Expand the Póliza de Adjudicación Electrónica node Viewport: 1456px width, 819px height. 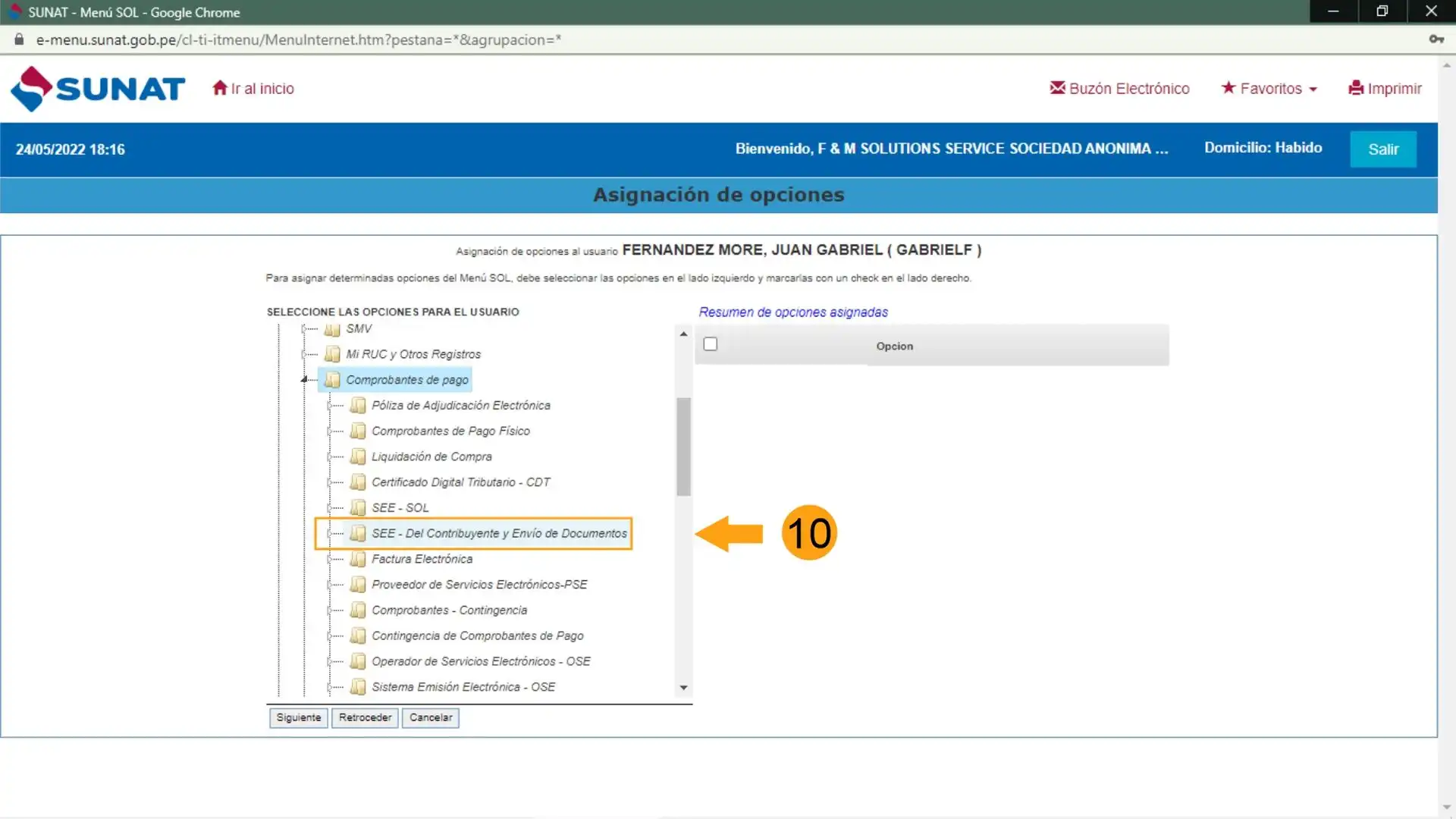click(329, 406)
